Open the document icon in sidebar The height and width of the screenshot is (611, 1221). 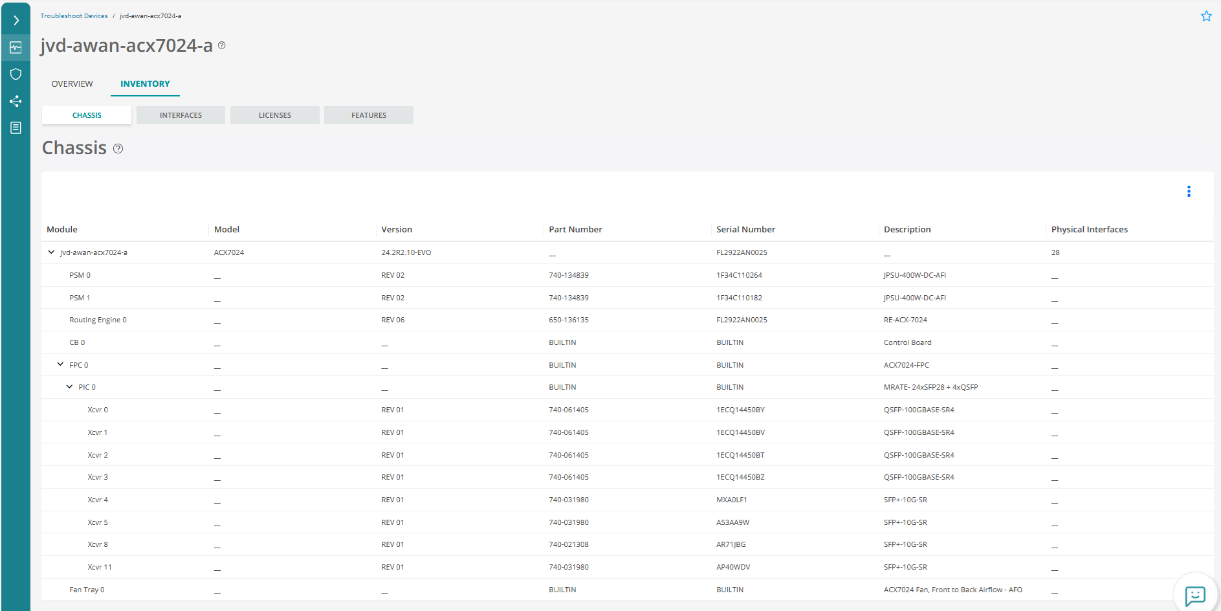[x=15, y=128]
